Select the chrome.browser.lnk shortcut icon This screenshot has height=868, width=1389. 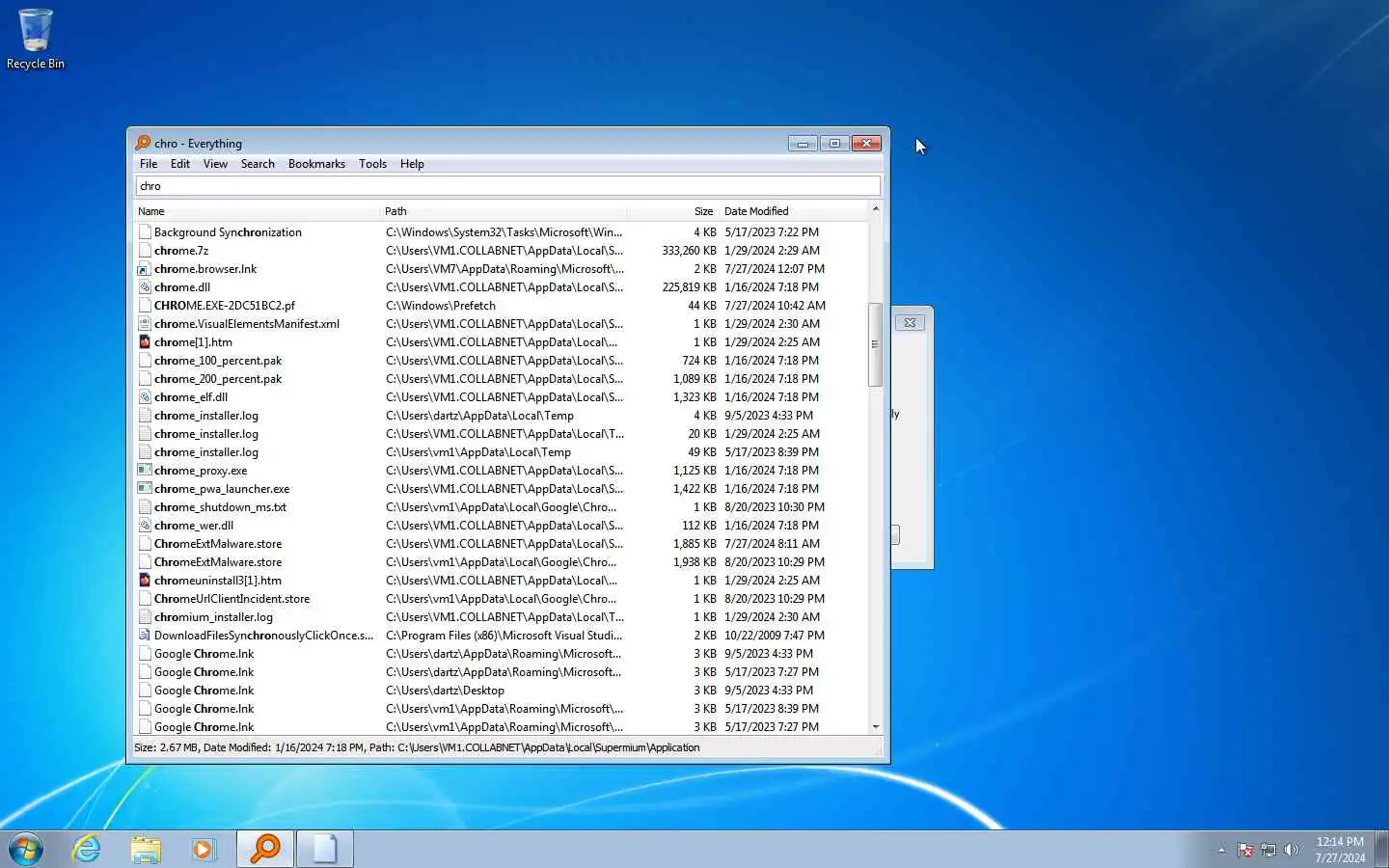(x=145, y=269)
